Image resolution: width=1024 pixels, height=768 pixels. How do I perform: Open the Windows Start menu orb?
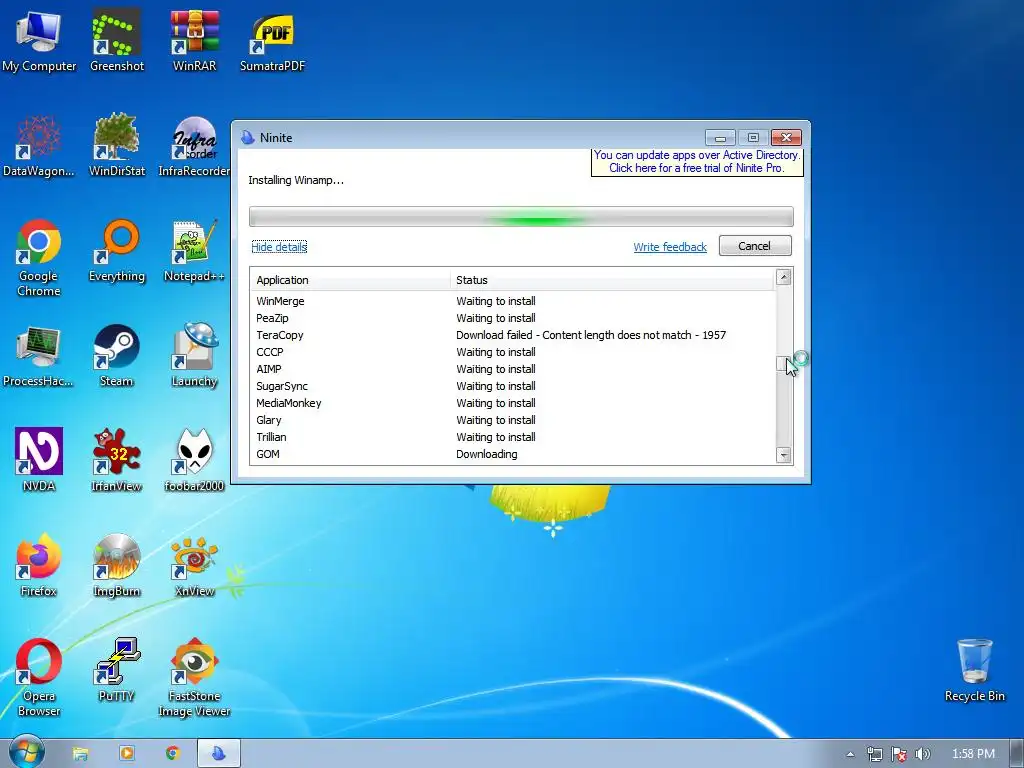(26, 753)
